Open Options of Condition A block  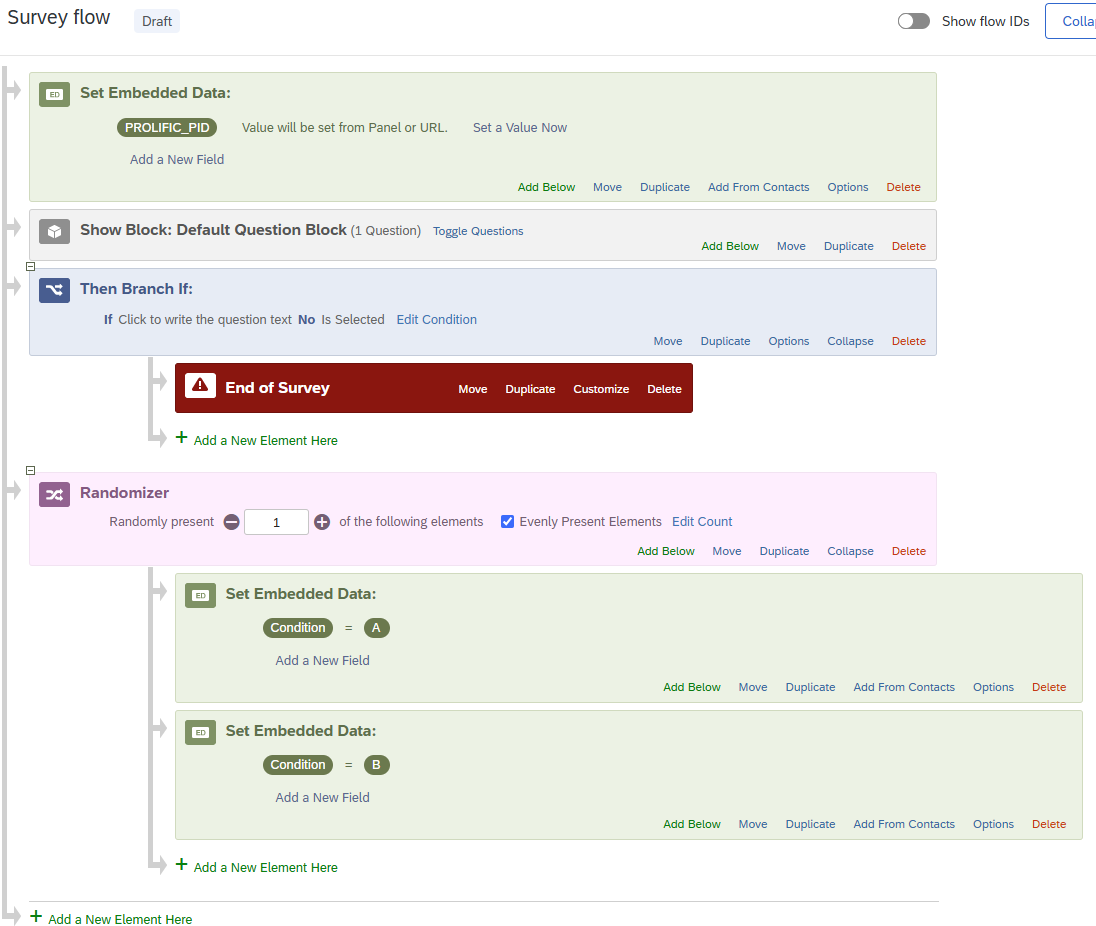coord(993,687)
